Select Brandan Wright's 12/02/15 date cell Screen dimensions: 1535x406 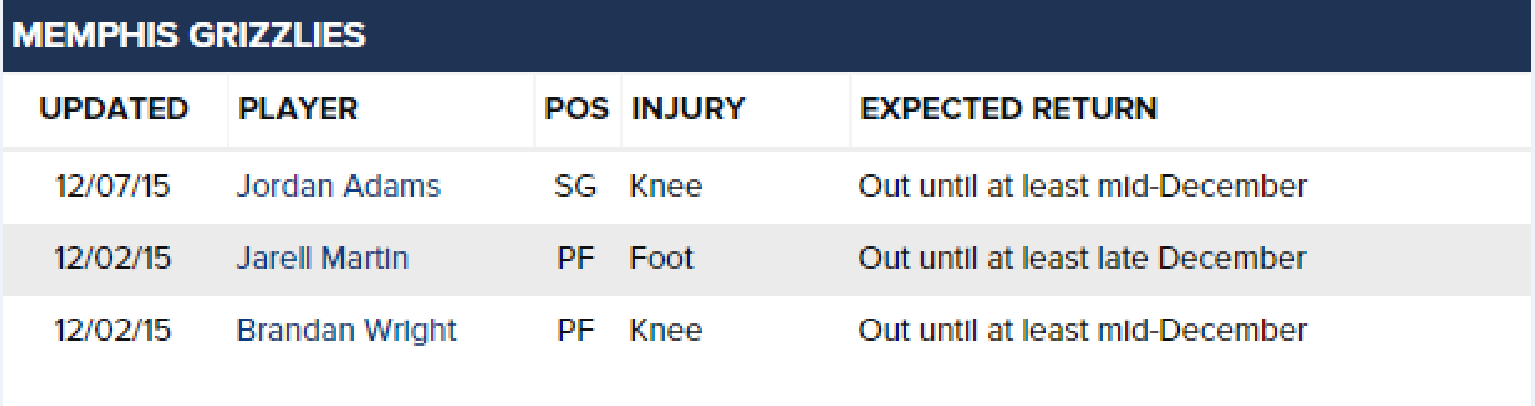(x=113, y=331)
